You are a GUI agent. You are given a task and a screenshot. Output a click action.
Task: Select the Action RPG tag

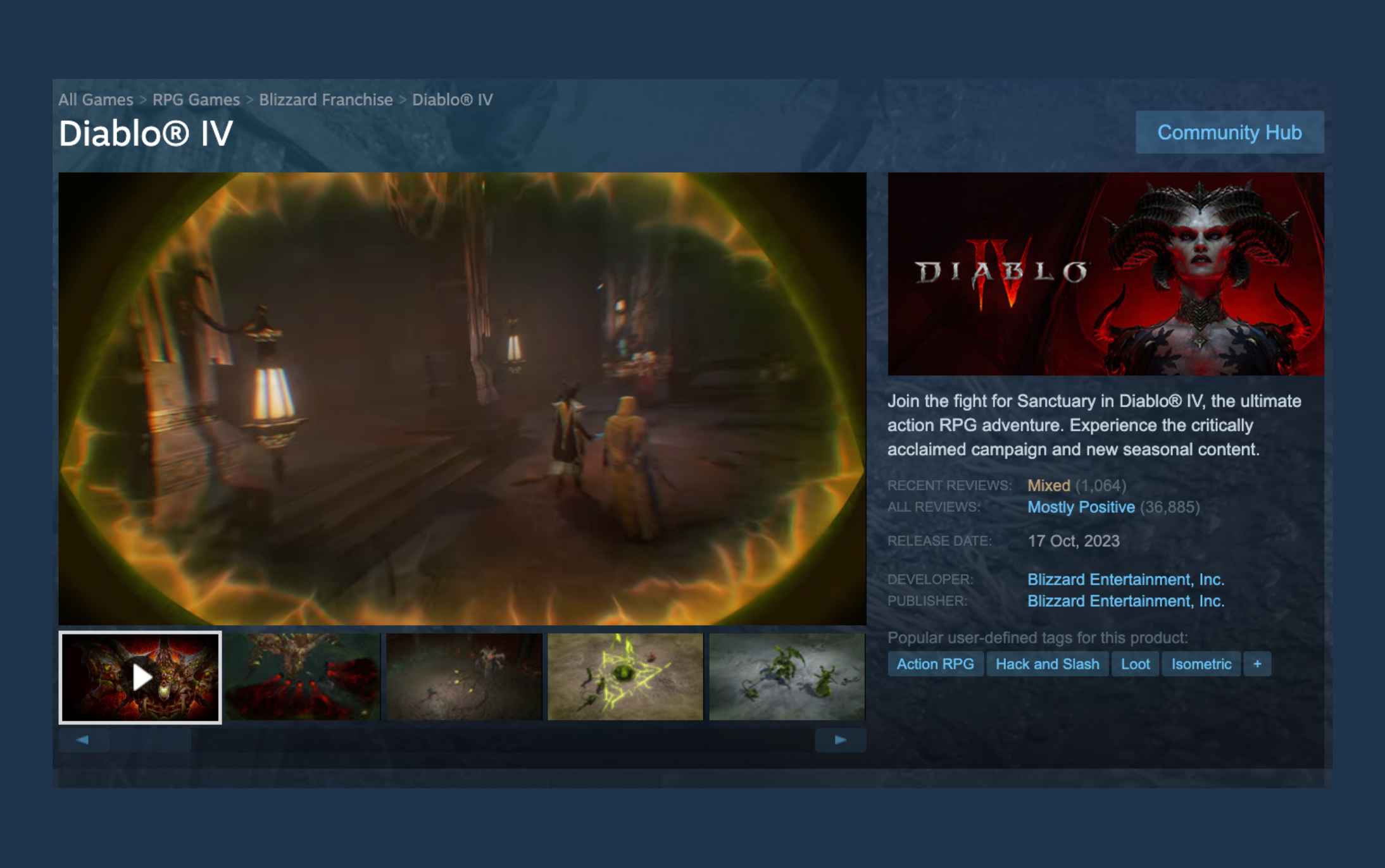pos(935,664)
